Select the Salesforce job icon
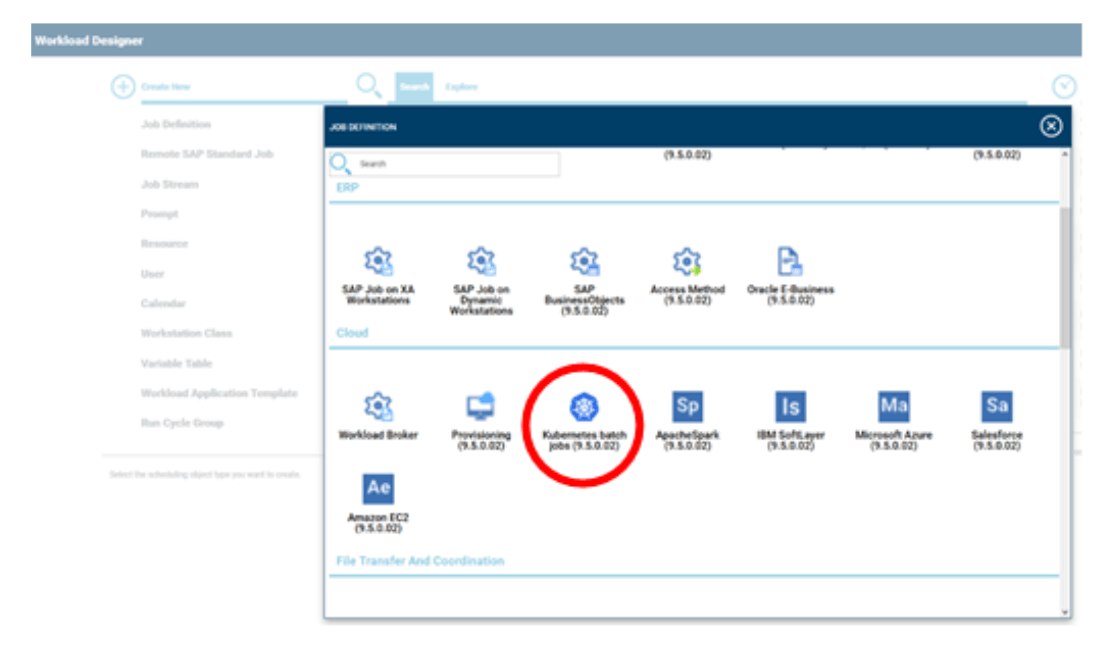1120x670 pixels. pyautogui.click(x=996, y=408)
